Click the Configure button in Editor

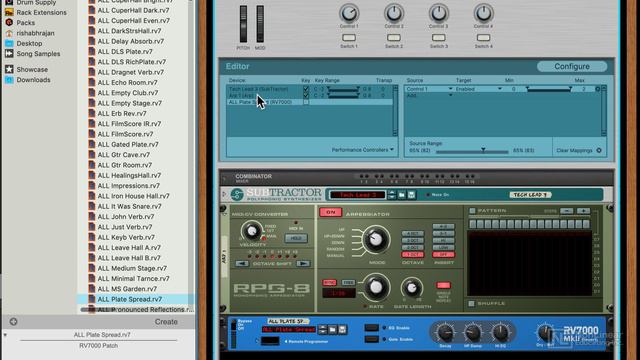572,66
